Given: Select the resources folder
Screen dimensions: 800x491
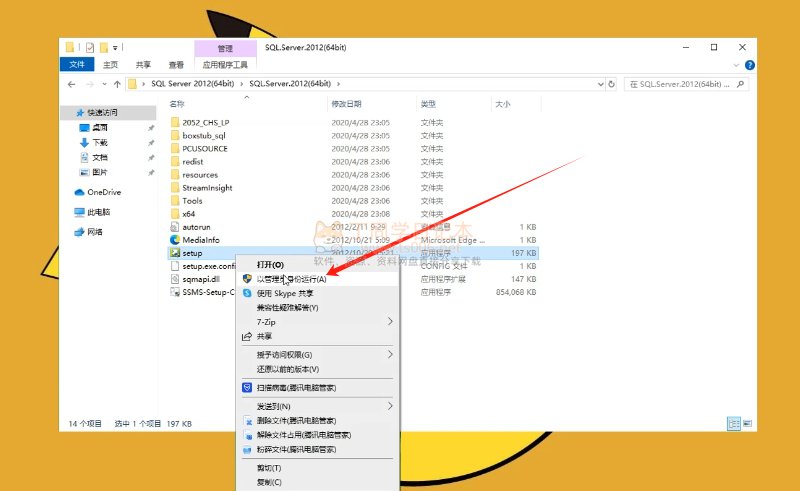Looking at the screenshot, I should click(x=200, y=175).
